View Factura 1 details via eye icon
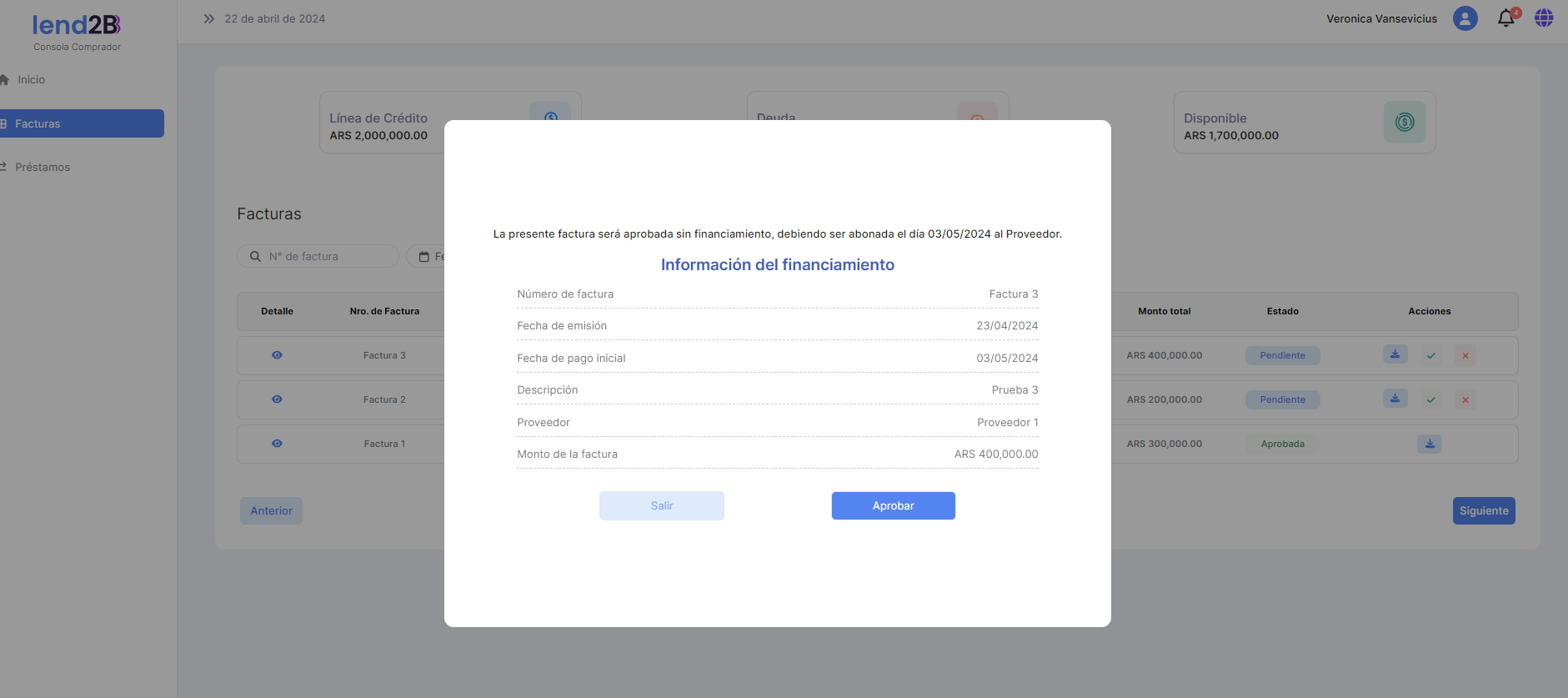The width and height of the screenshot is (1568, 698). click(x=277, y=444)
